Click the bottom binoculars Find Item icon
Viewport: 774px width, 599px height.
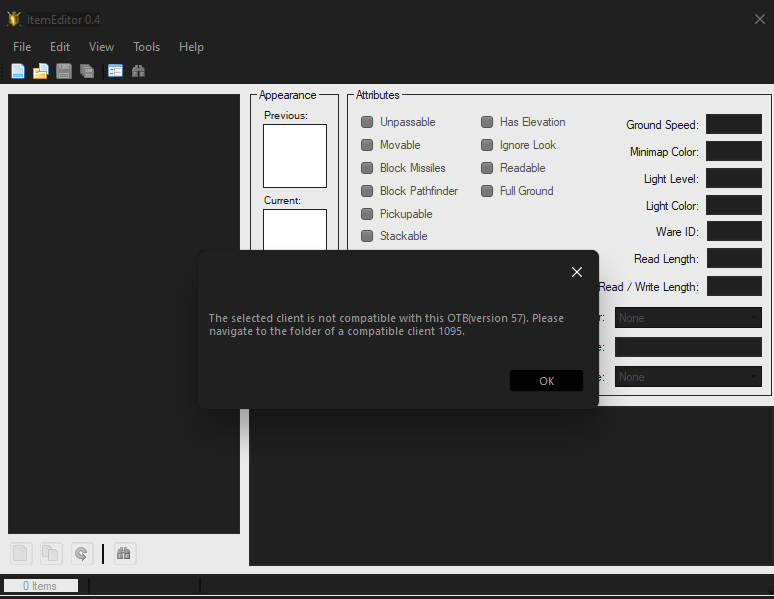pos(123,553)
